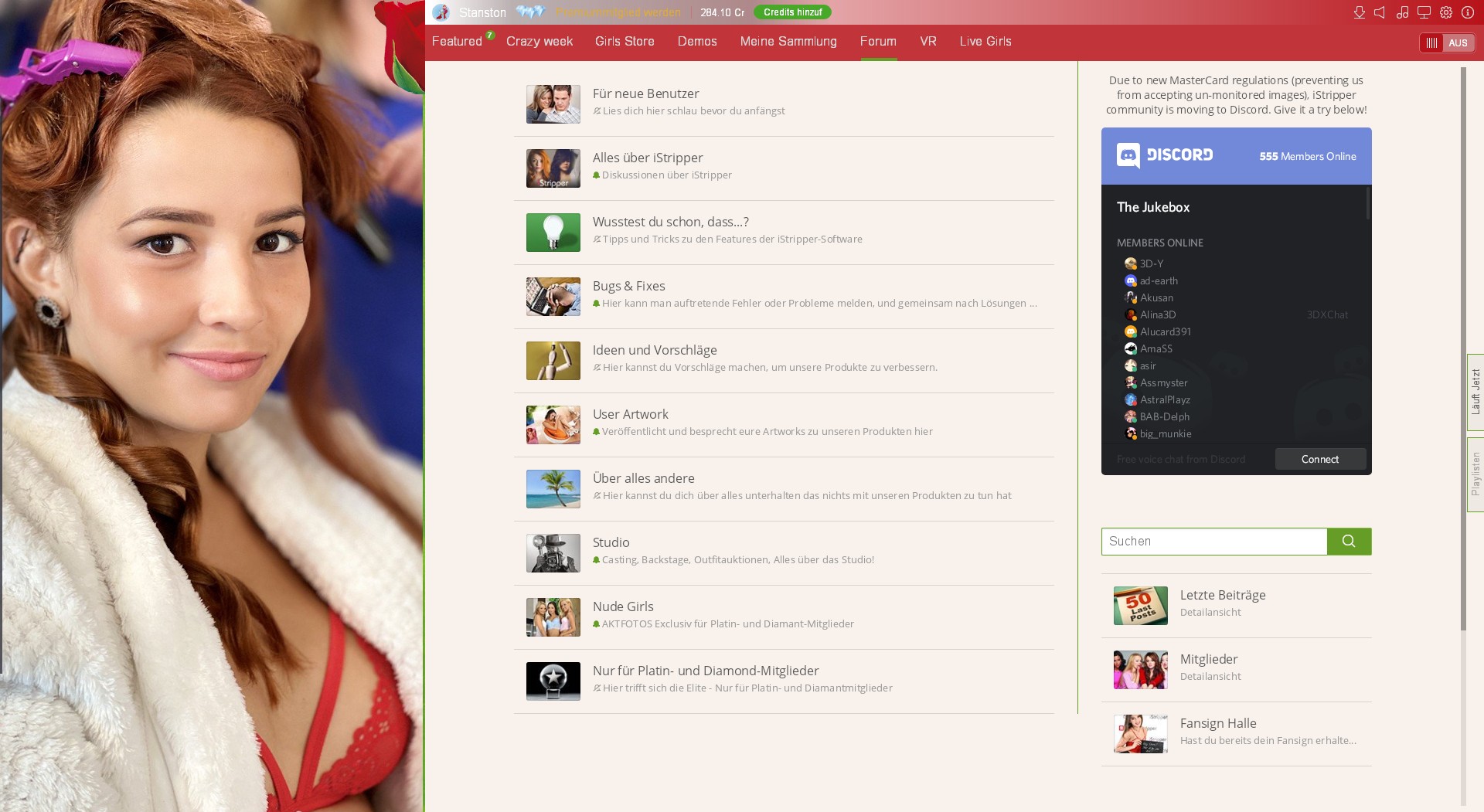Open Alles über iStripper forum

(784, 168)
